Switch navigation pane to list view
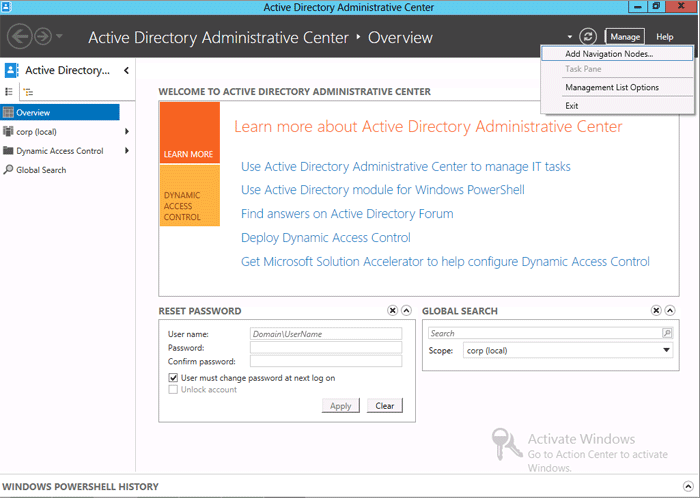700x499 pixels. pos(10,91)
